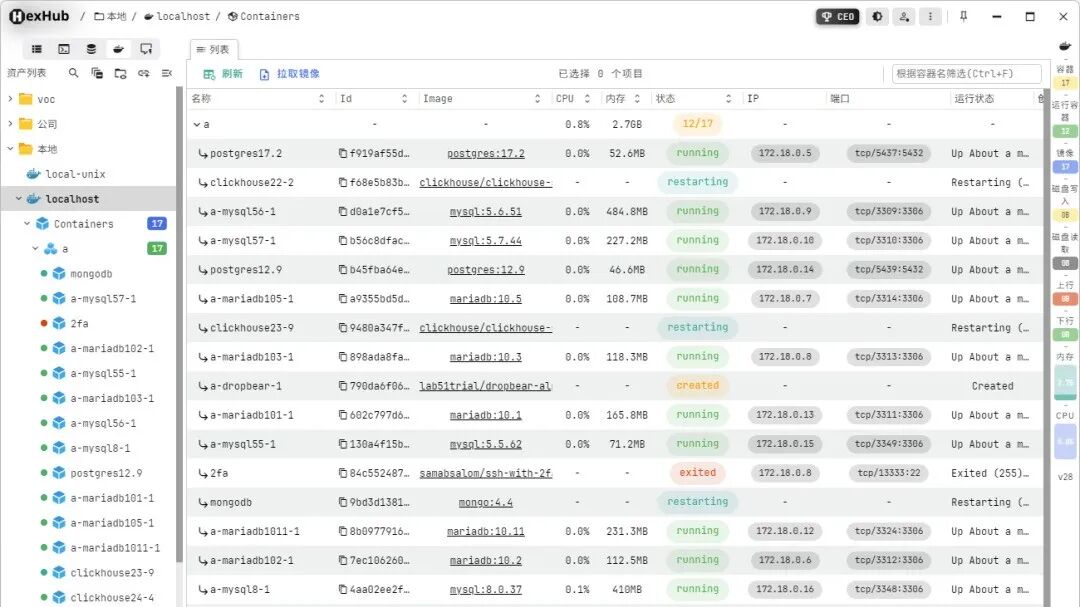Image resolution: width=1080 pixels, height=607 pixels.
Task: Copy the Id of postgres17.2 row
Action: click(342, 153)
